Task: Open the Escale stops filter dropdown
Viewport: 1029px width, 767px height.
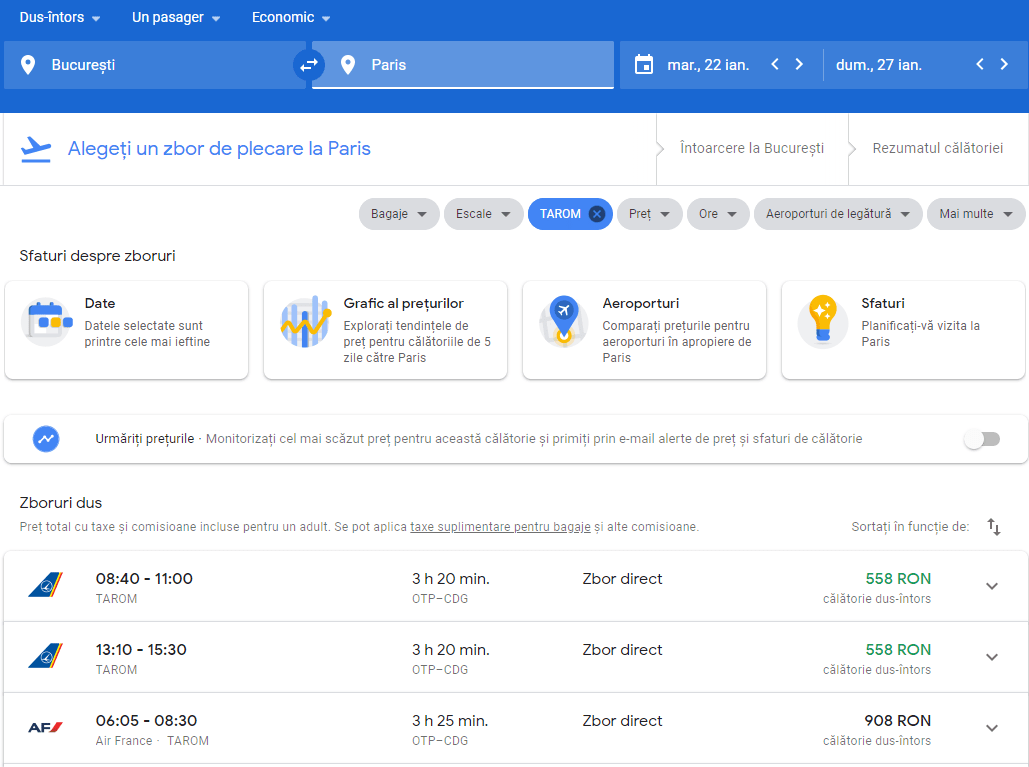Action: coord(484,214)
